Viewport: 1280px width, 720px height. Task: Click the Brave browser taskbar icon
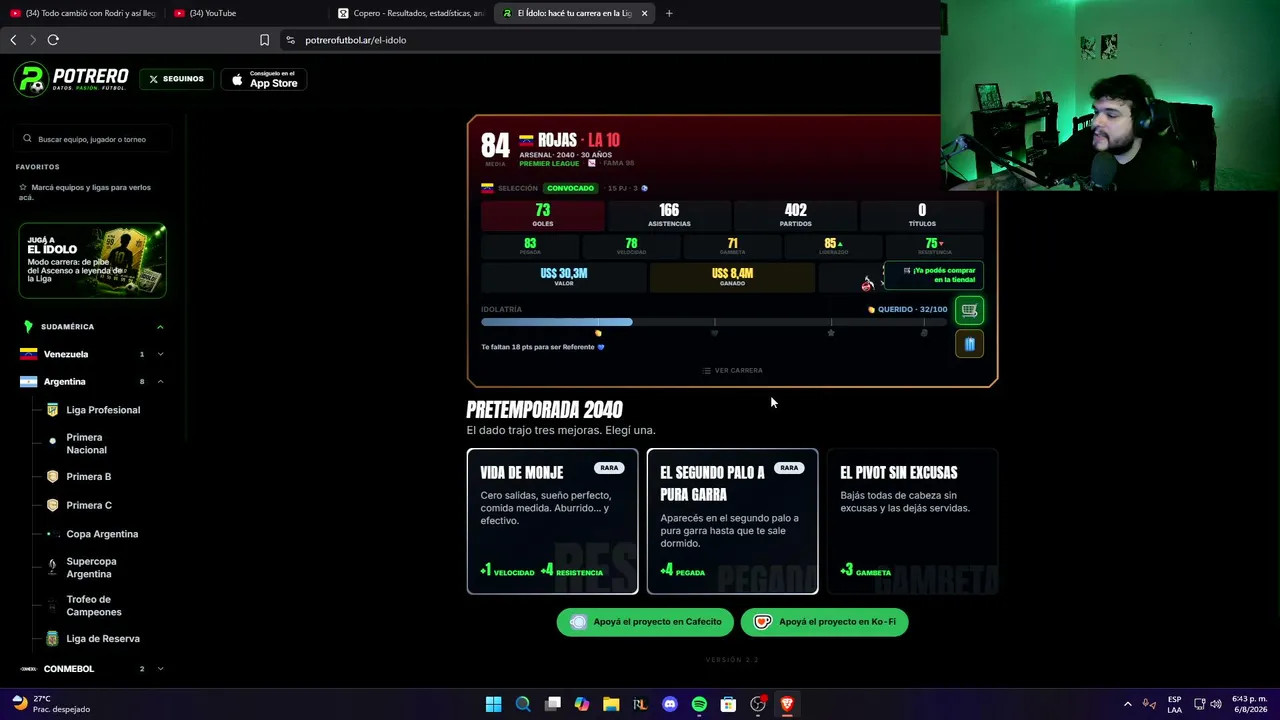point(787,704)
